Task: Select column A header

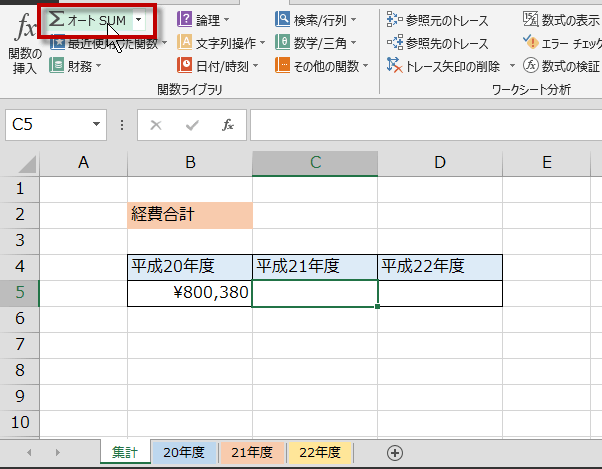Action: point(83,163)
